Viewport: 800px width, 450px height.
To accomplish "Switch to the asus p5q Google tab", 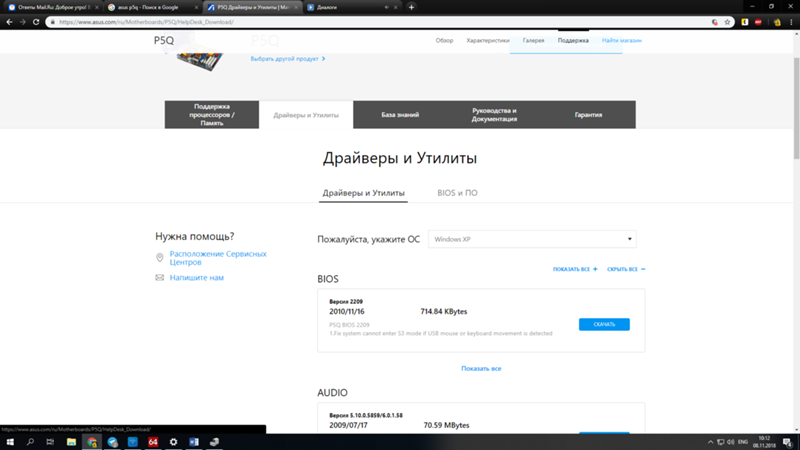I will (x=152, y=8).
